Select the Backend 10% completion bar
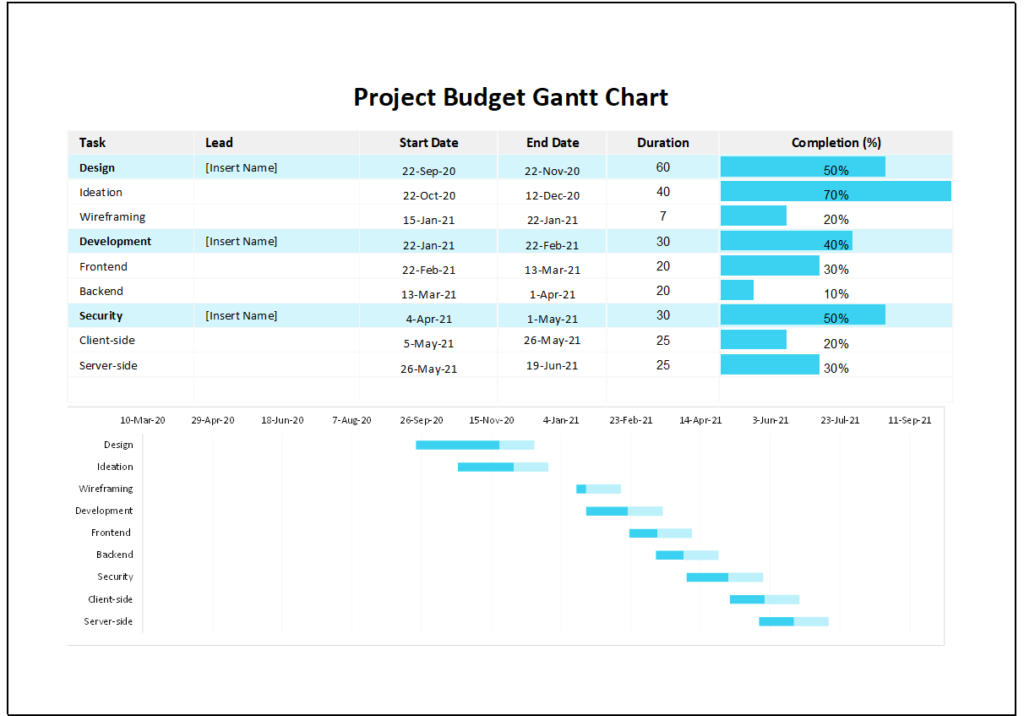Screen dimensions: 1024x716 tap(735, 291)
